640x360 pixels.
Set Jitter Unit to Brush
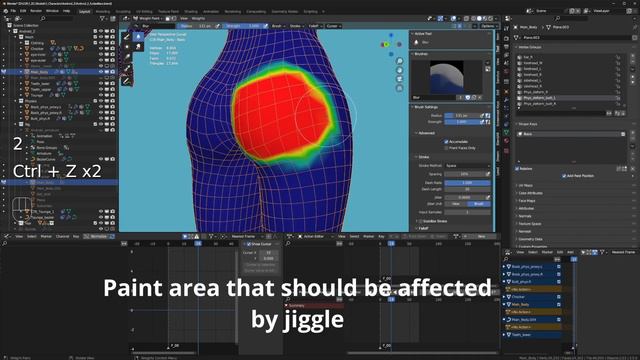point(479,204)
